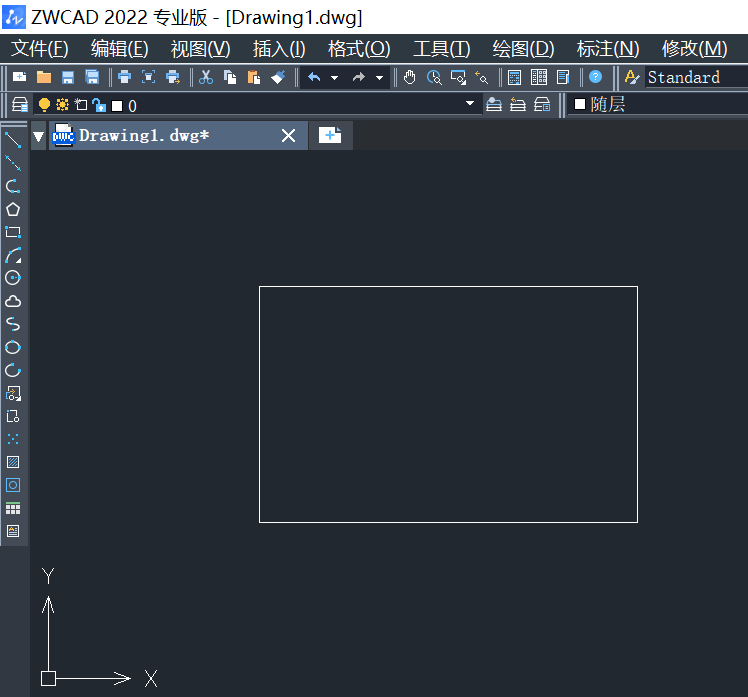748x697 pixels.
Task: Click the Realtime zoom icon
Action: [x=434, y=77]
